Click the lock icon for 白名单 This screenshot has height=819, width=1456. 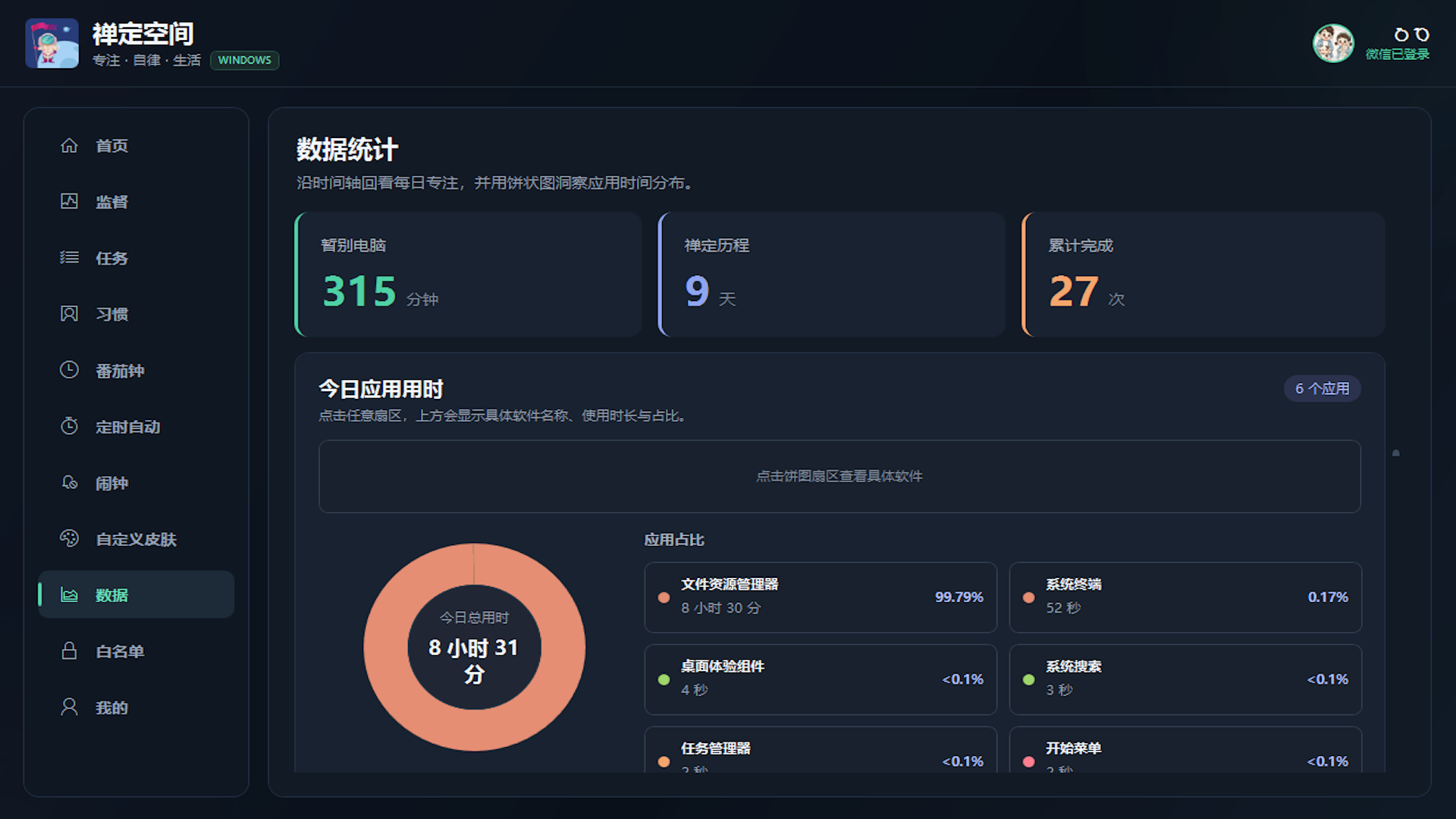pos(69,651)
